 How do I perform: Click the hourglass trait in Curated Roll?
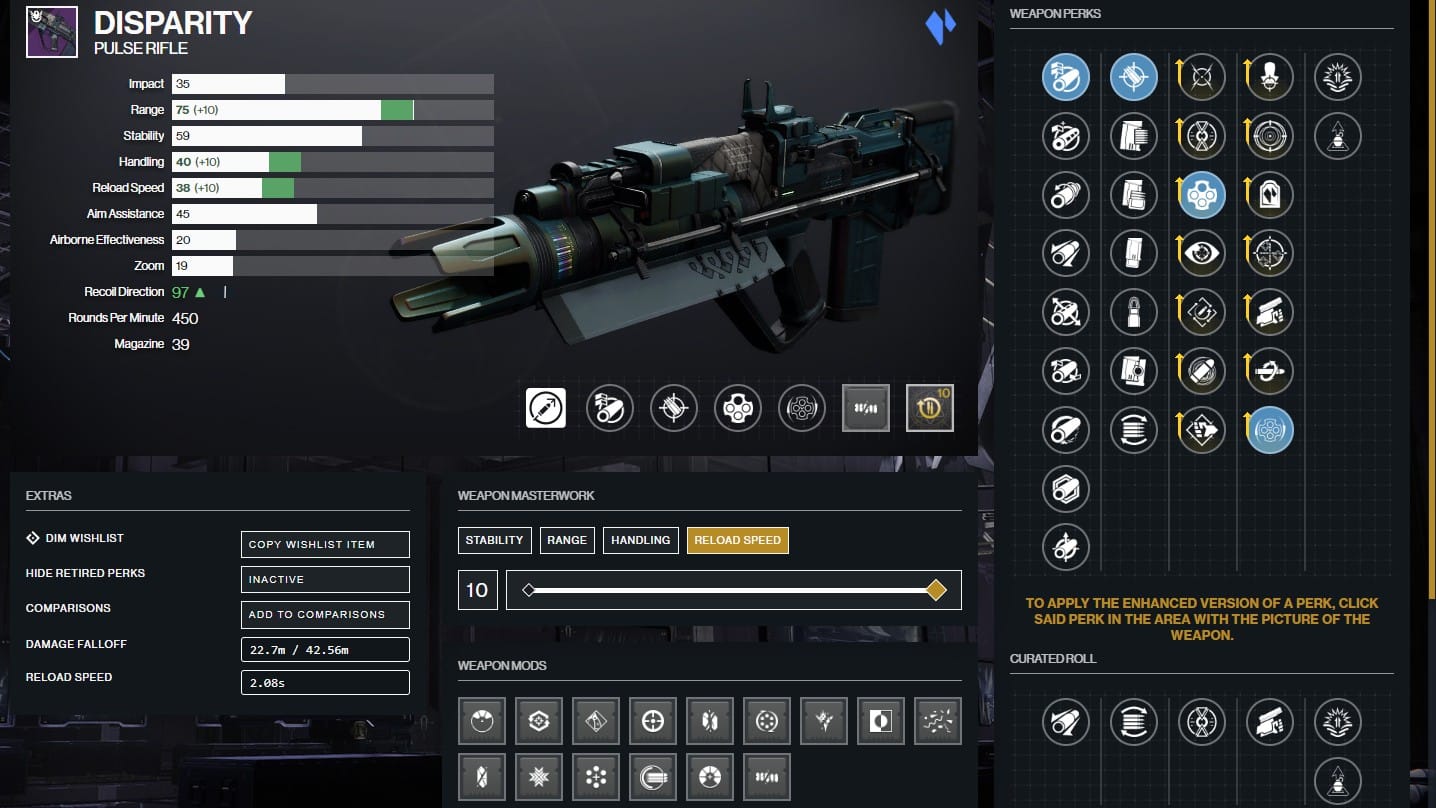(x=1202, y=721)
